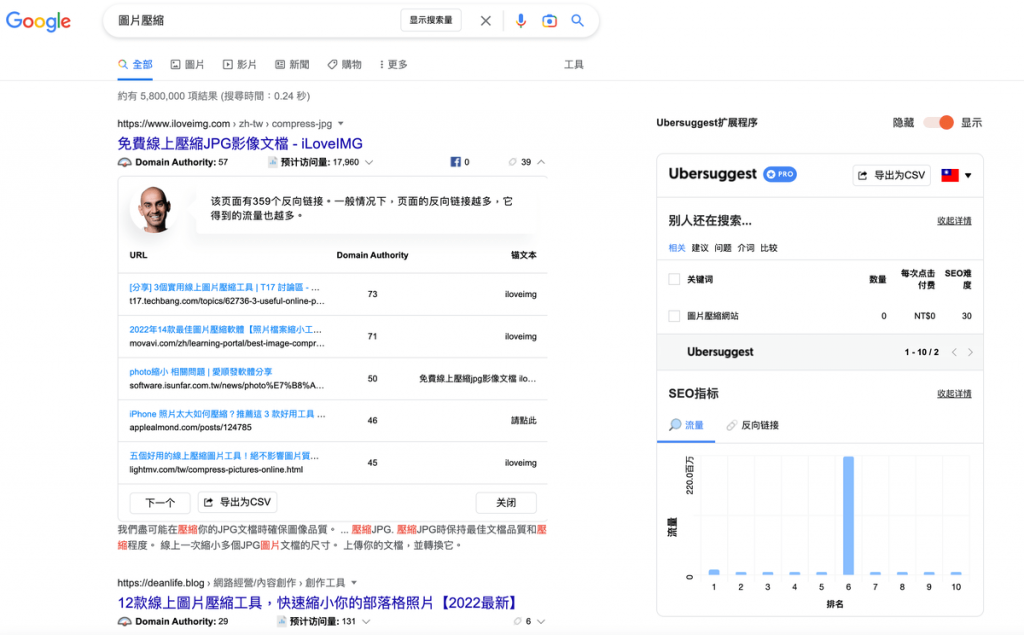Open the Taiwan flag country dropdown
Image resolution: width=1024 pixels, height=635 pixels.
coord(956,175)
